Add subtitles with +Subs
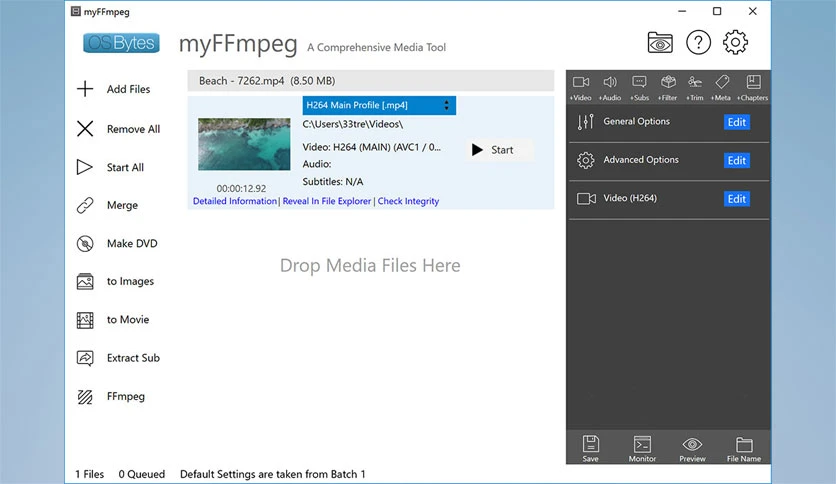Image resolution: width=836 pixels, height=484 pixels. [639, 87]
